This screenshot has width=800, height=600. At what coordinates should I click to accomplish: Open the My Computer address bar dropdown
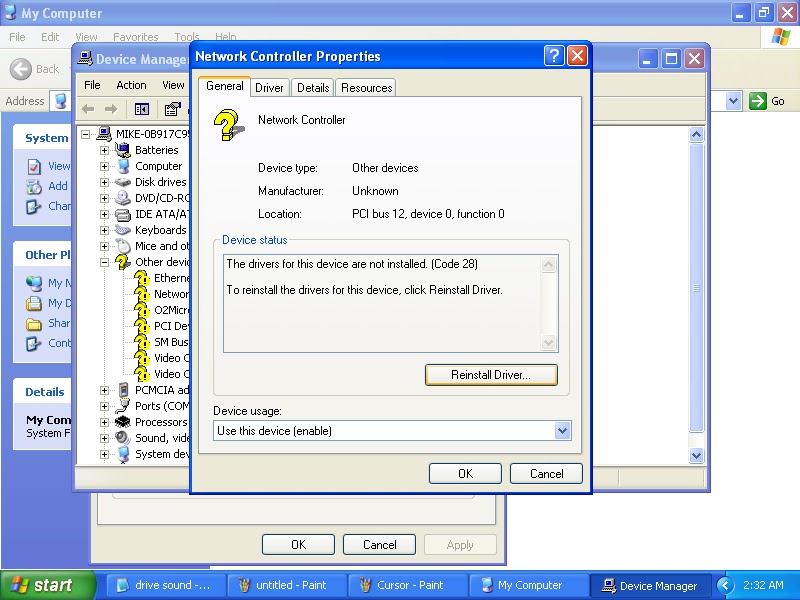[x=733, y=101]
